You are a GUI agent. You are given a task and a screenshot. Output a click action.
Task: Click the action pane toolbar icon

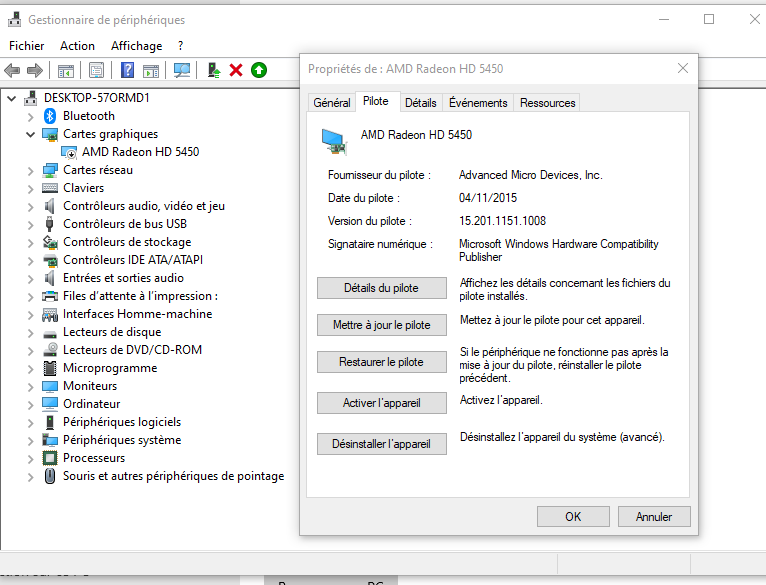coord(151,71)
